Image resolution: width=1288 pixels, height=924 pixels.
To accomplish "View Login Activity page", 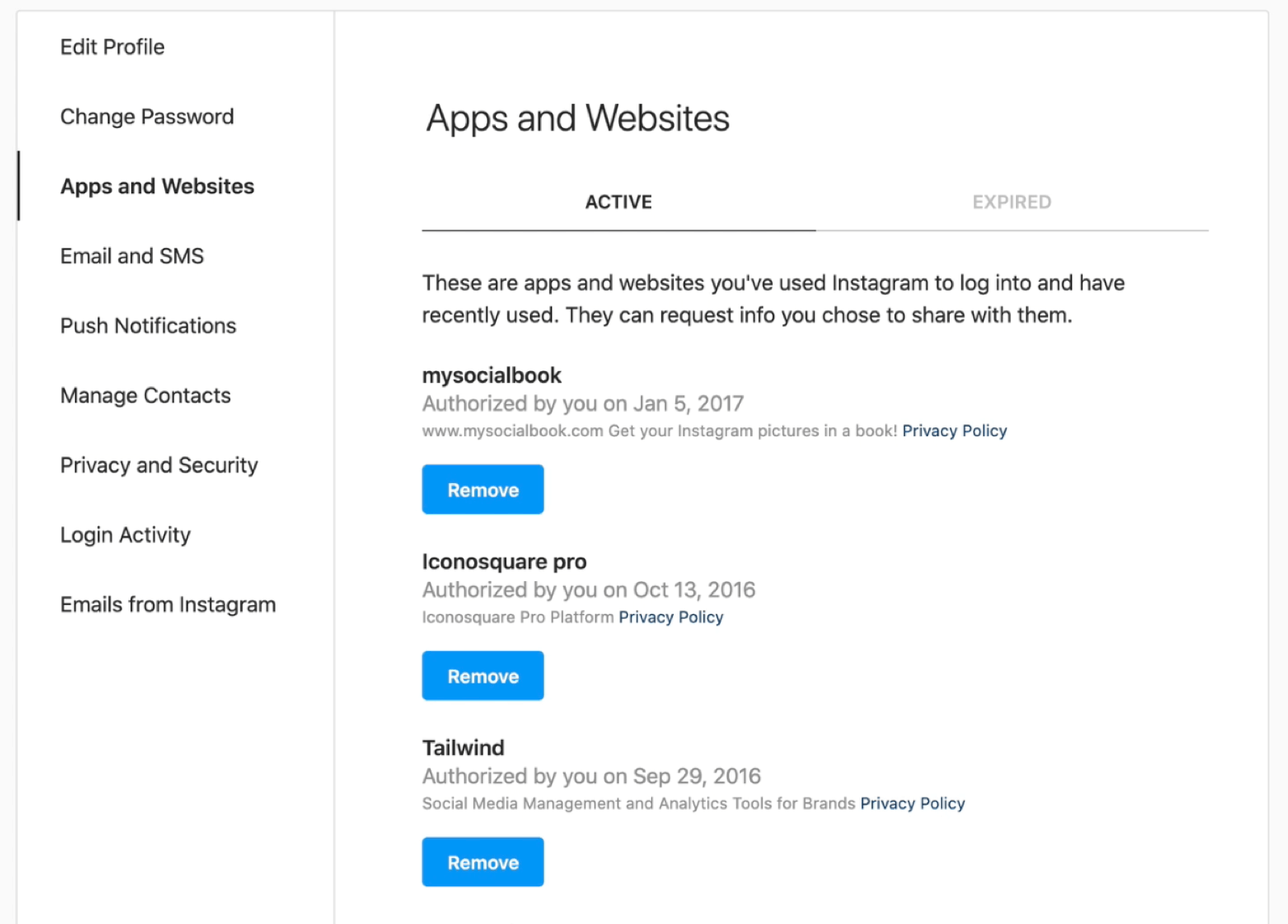I will pyautogui.click(x=126, y=535).
